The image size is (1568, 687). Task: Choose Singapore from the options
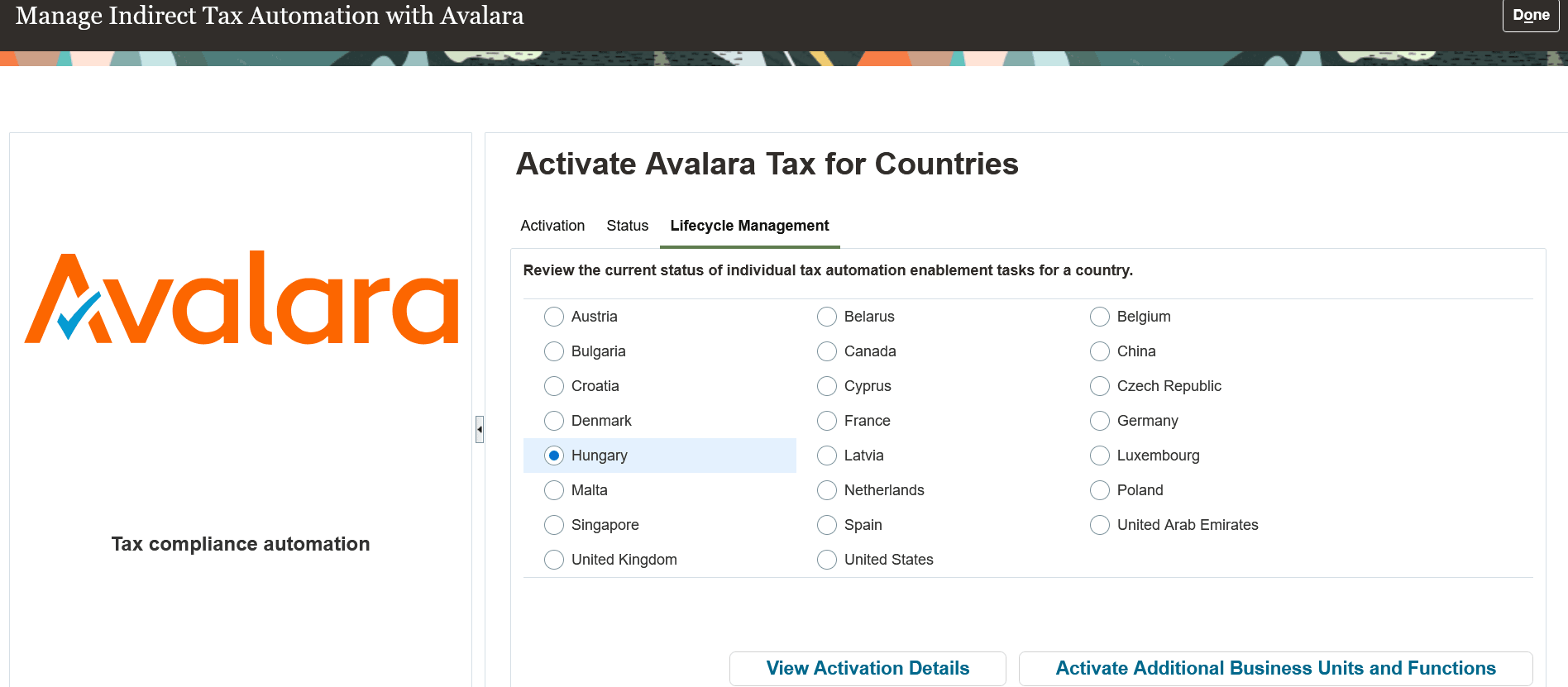(554, 525)
